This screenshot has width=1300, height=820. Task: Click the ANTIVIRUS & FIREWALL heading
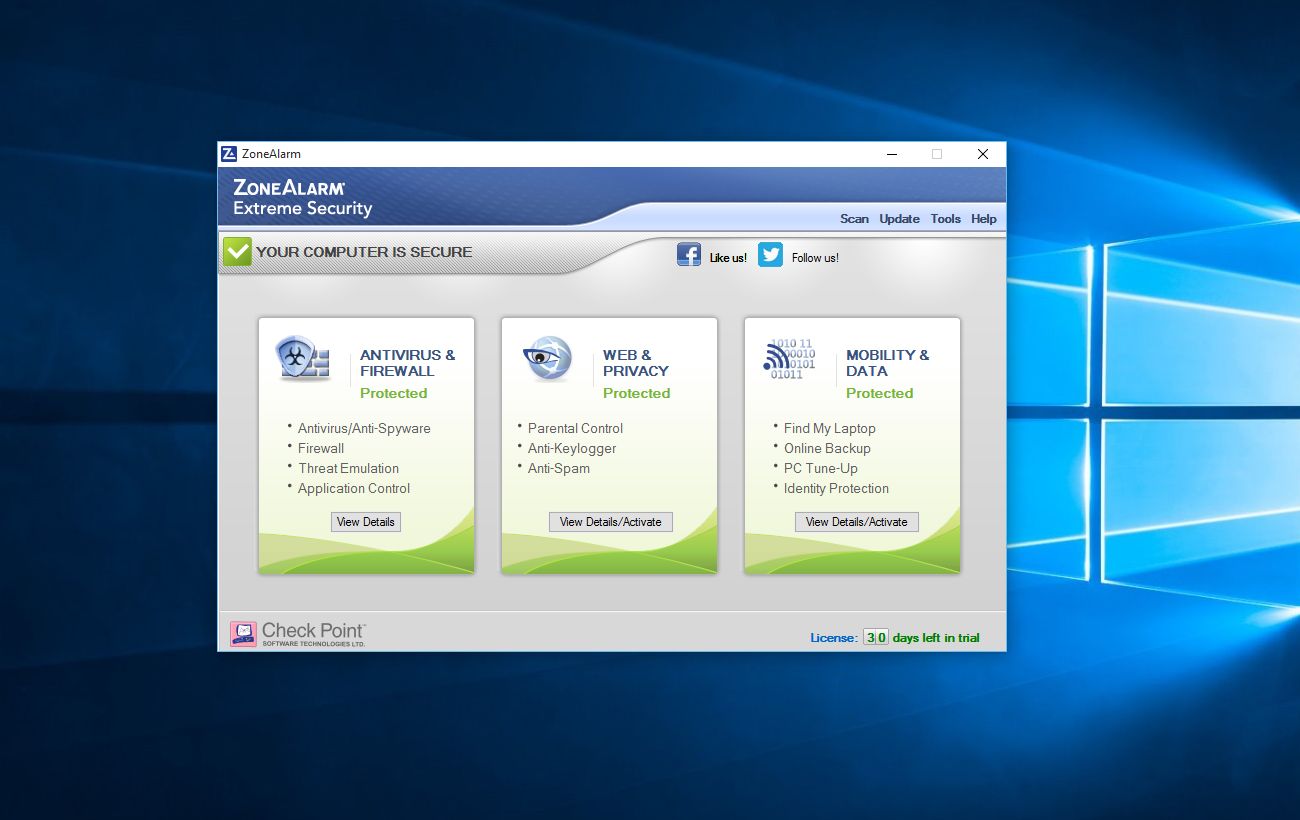click(x=407, y=363)
